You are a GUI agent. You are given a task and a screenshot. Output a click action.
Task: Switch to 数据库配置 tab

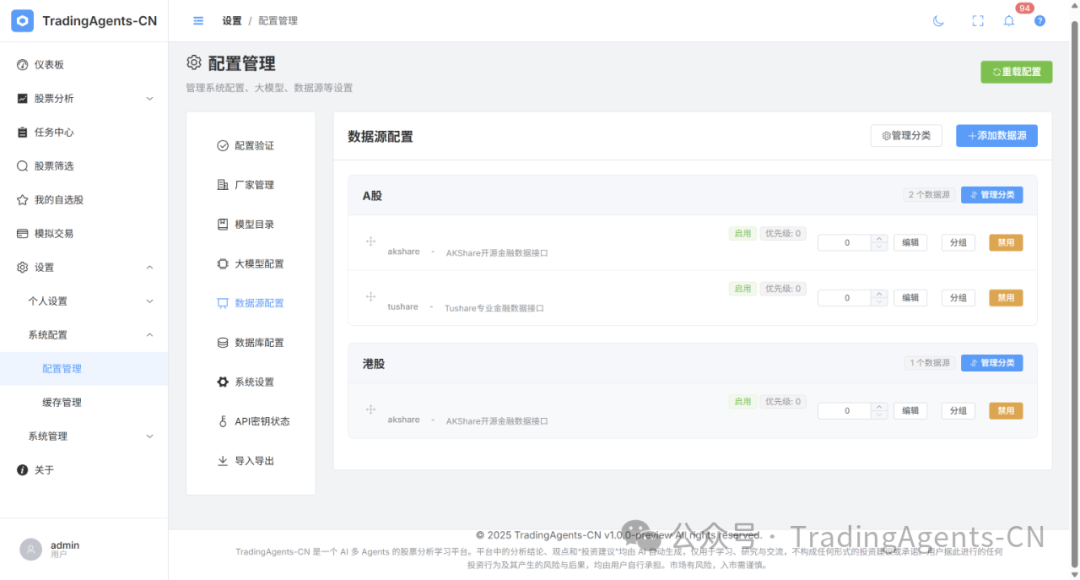(x=258, y=343)
